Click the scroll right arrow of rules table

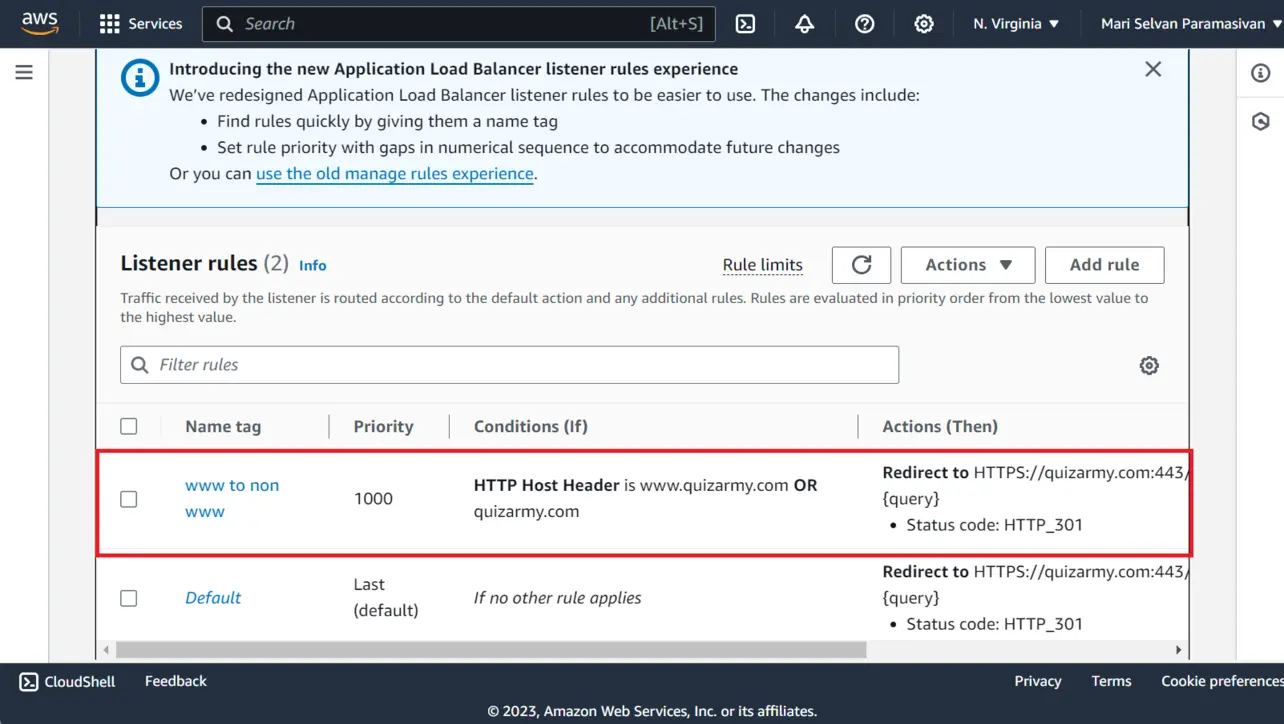coord(1178,650)
